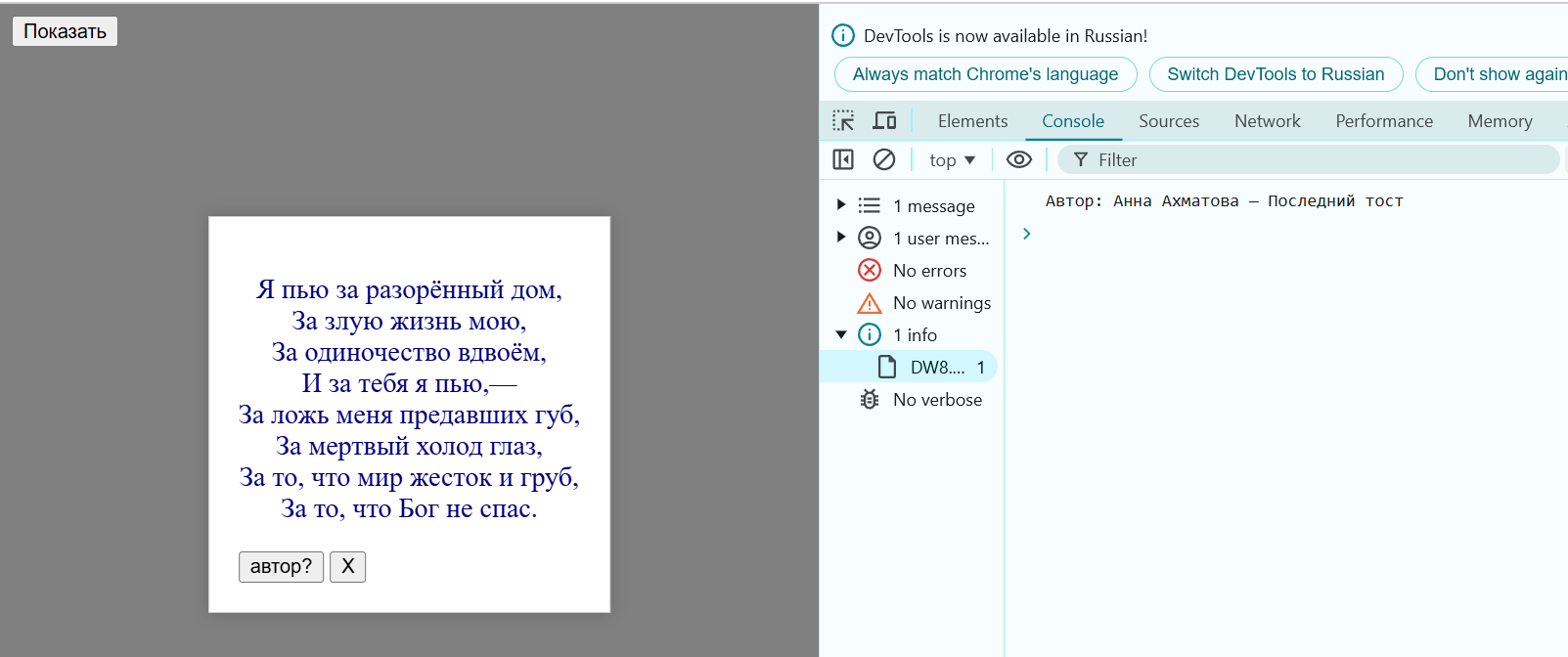Hide the console sidebar panel icon
This screenshot has height=657, width=1568.
[843, 159]
